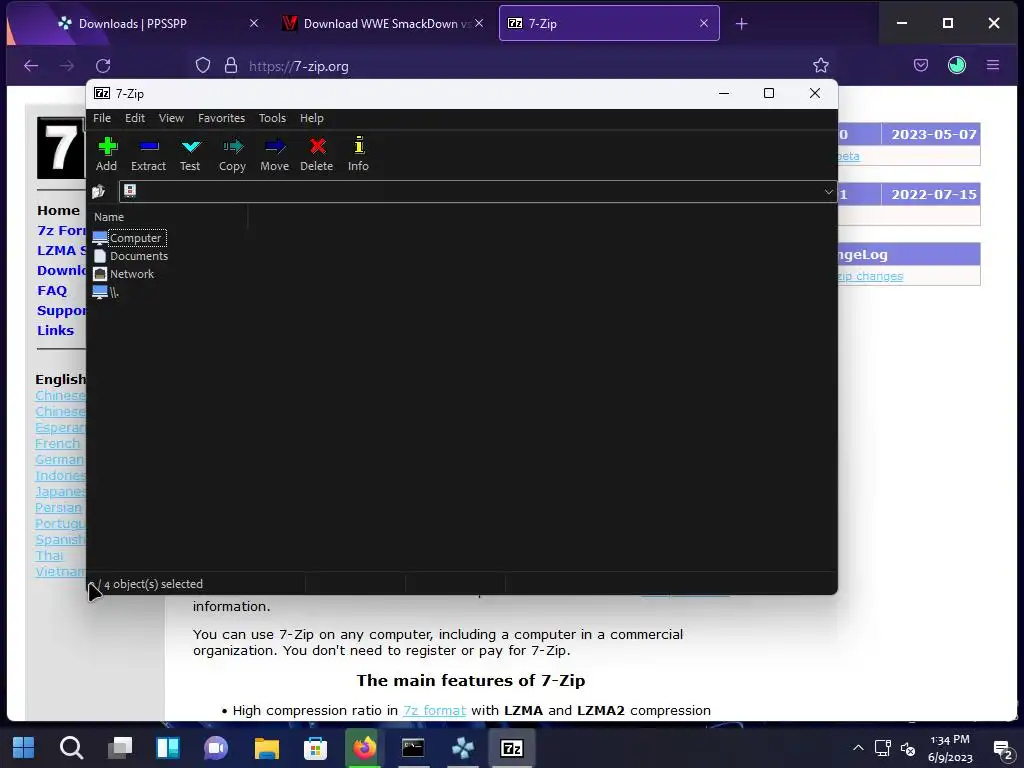Click the browser back arrow
The height and width of the screenshot is (768, 1024).
pos(31,65)
